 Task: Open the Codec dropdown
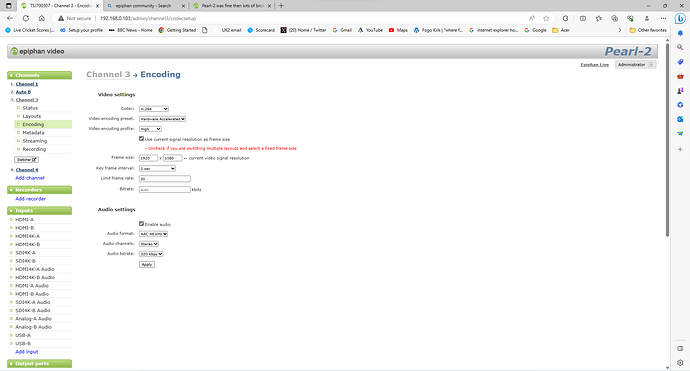tap(154, 109)
